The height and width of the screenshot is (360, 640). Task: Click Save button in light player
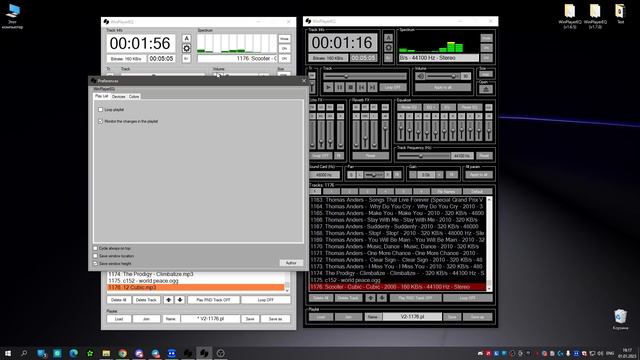pyautogui.click(x=250, y=319)
